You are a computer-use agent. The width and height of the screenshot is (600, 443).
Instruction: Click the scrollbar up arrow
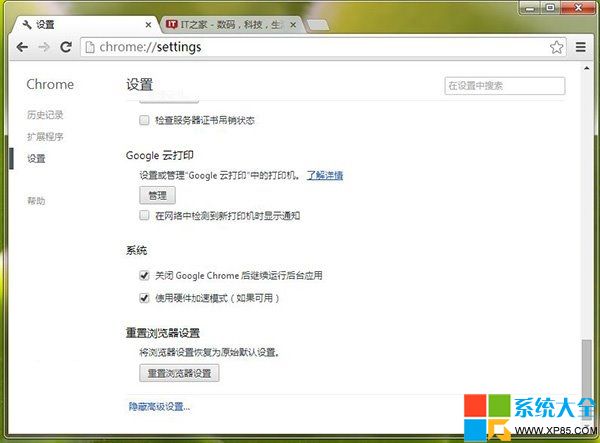tap(587, 68)
